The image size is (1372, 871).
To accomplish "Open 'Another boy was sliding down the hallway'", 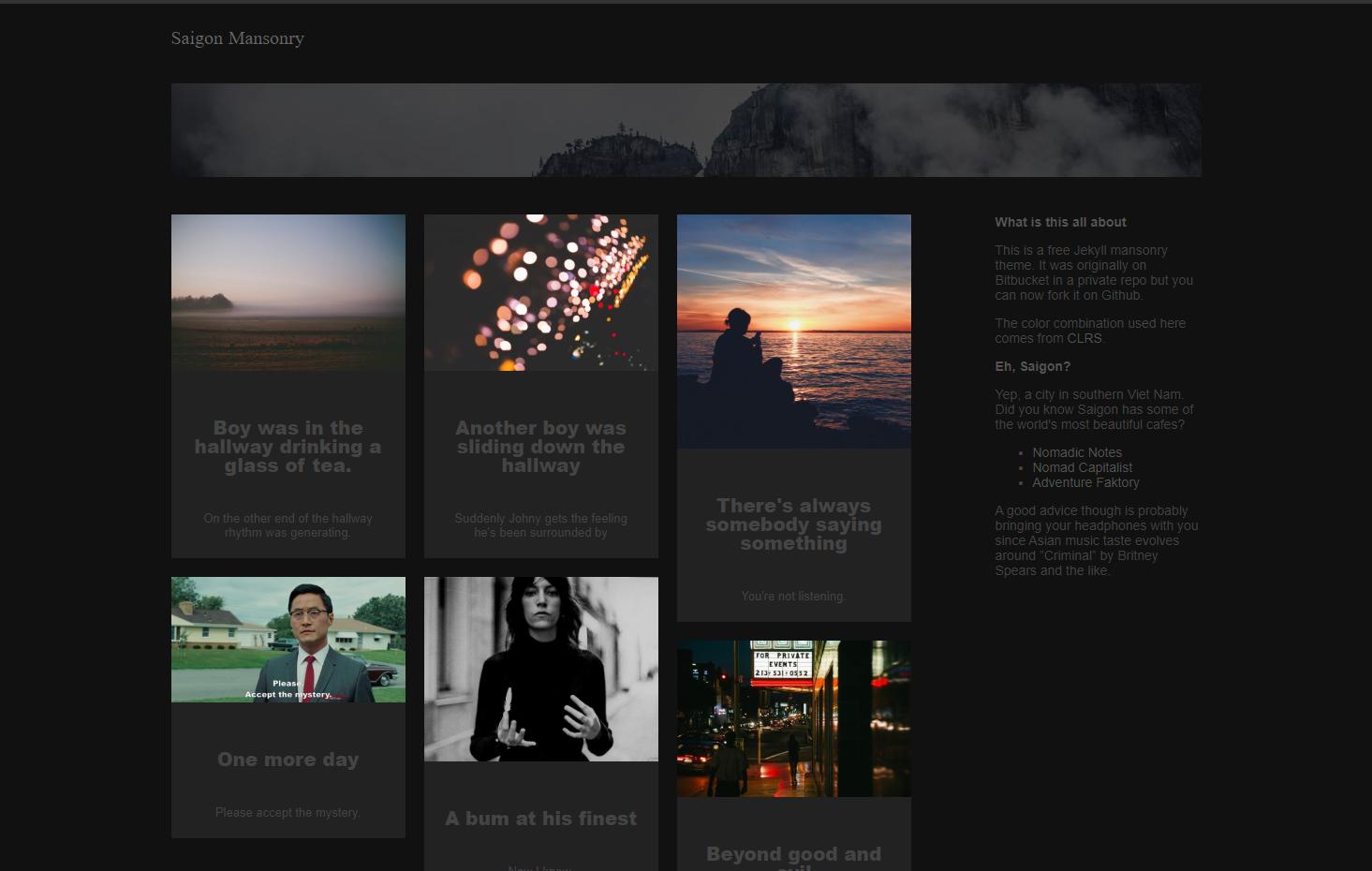I will point(540,447).
